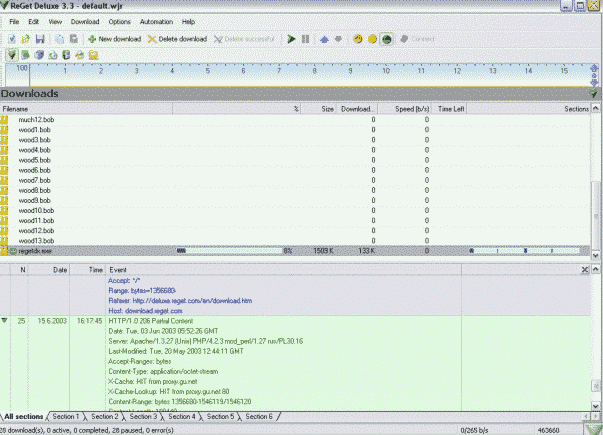Image resolution: width=603 pixels, height=435 pixels.
Task: Click the yellow clock scheduler icon
Action: pyautogui.click(x=358, y=39)
